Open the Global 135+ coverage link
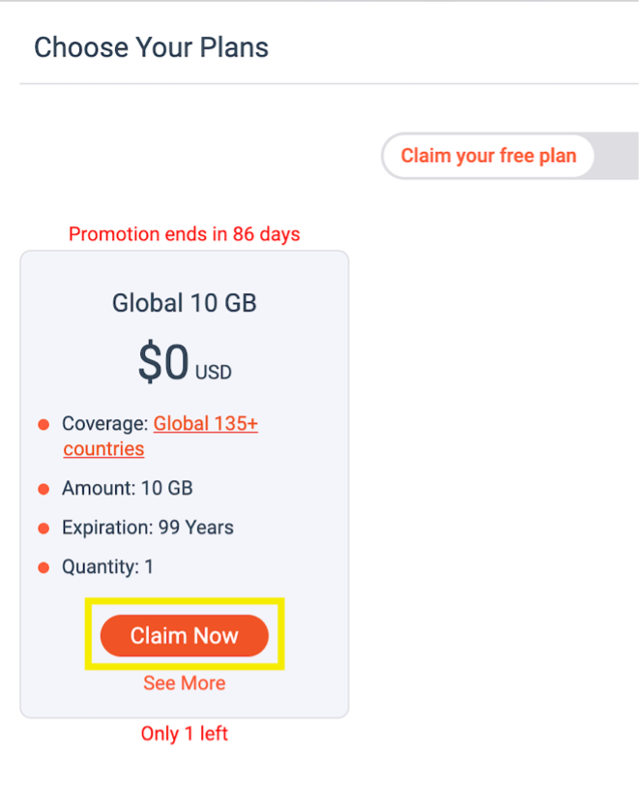 click(x=206, y=423)
